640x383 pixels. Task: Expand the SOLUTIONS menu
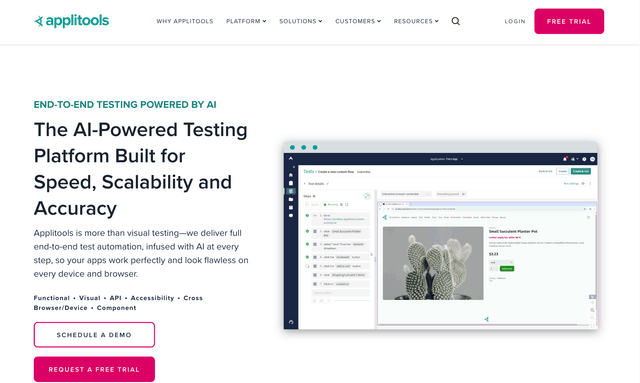pos(301,21)
